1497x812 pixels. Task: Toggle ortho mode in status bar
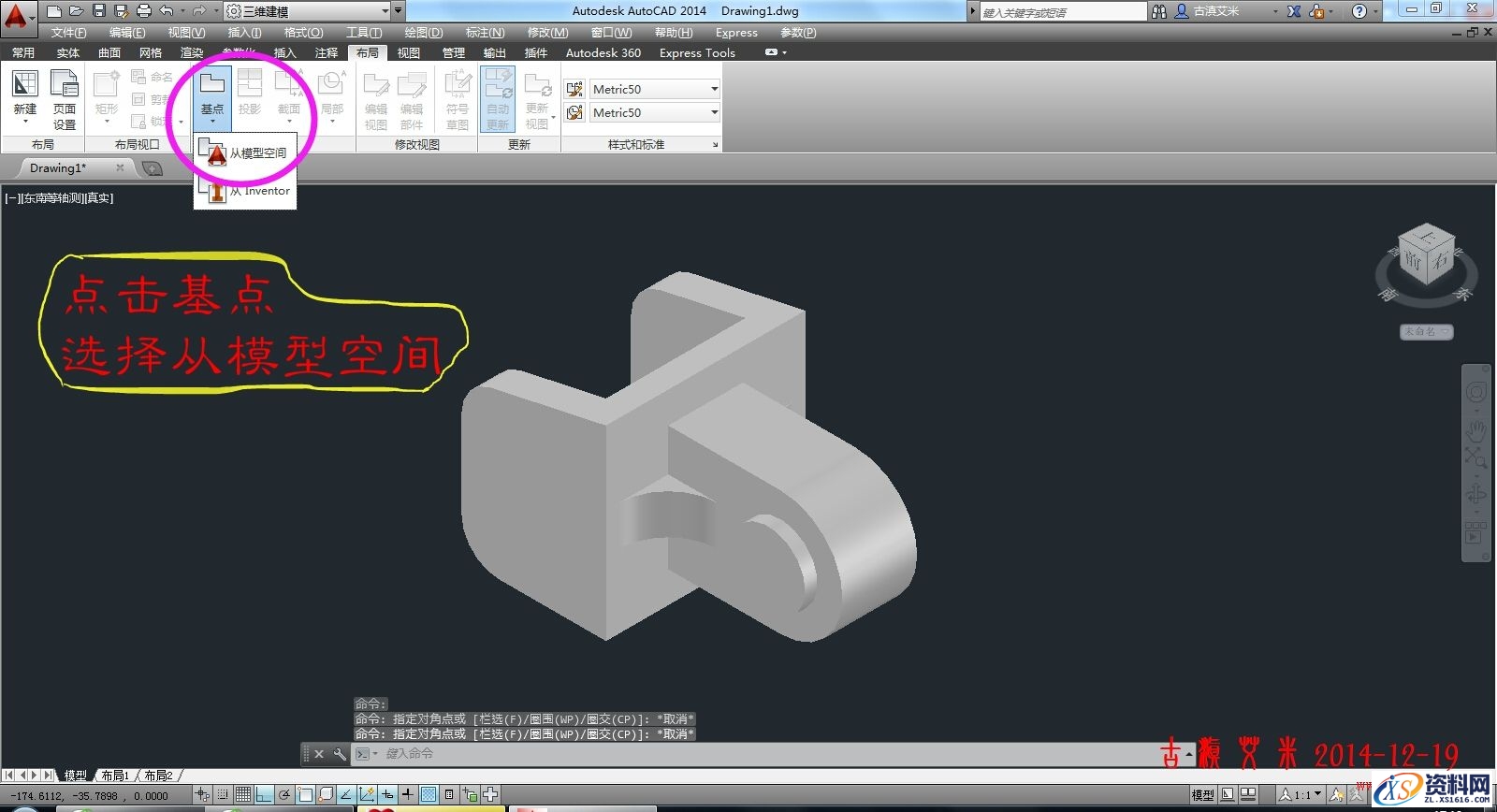(x=264, y=795)
